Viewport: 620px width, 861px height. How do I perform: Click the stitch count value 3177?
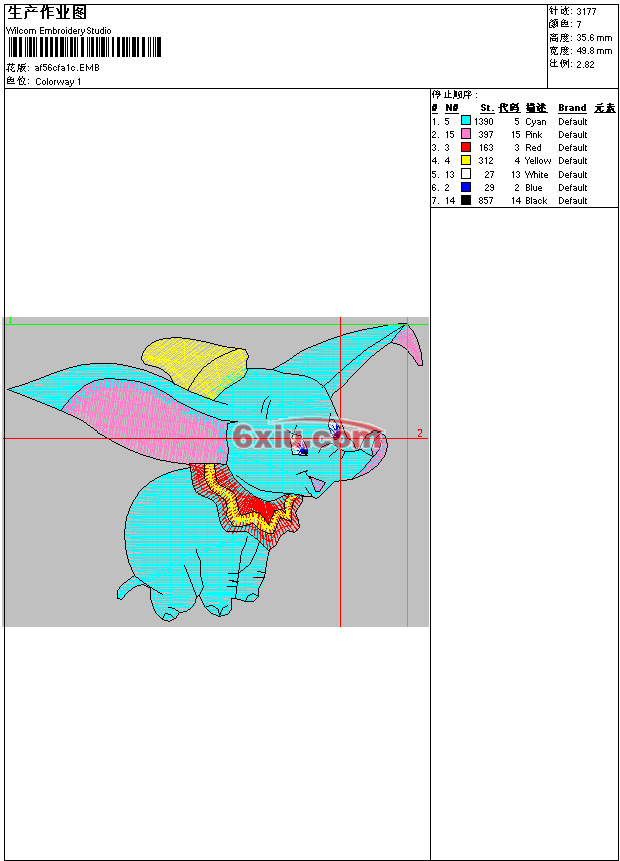click(x=586, y=11)
